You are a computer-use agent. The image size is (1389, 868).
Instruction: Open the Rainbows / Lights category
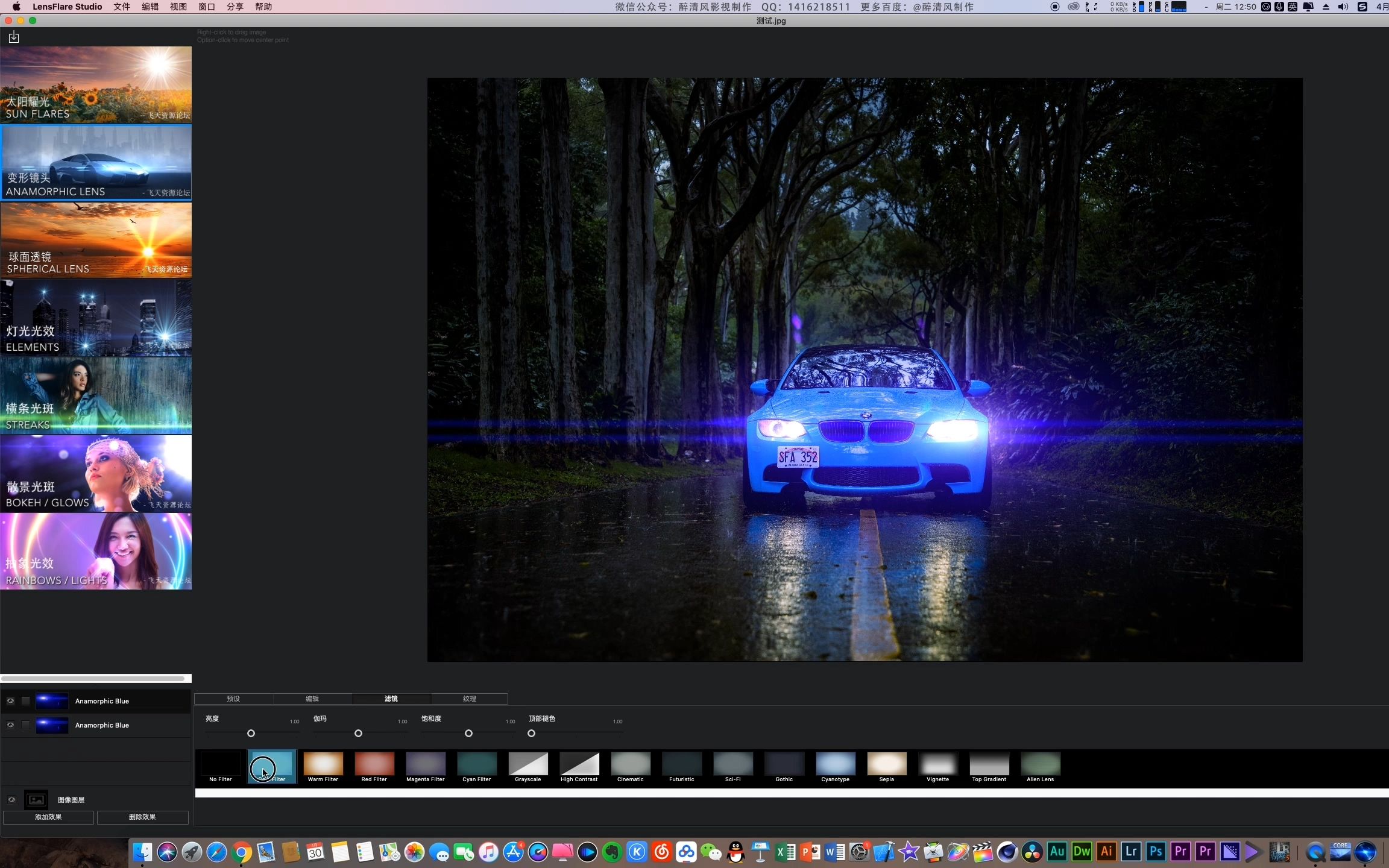(96, 551)
